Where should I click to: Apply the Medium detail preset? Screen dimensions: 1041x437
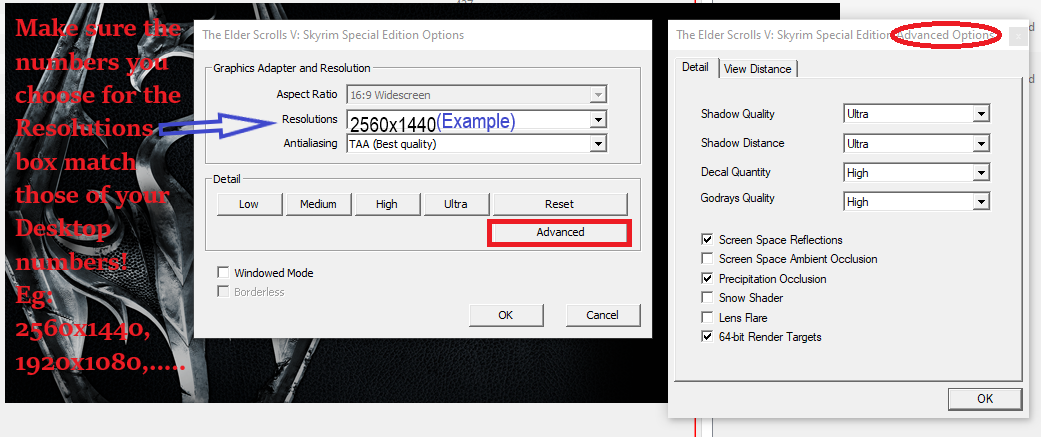pos(318,204)
